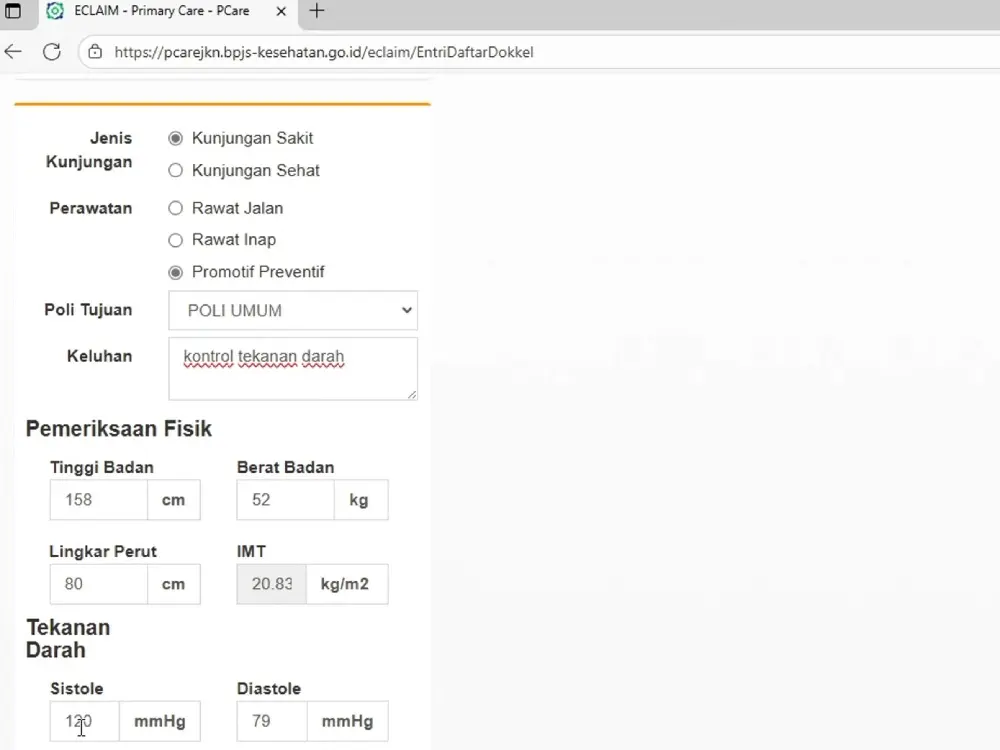
Task: Click the Lingkar Perut input field
Action: [98, 584]
